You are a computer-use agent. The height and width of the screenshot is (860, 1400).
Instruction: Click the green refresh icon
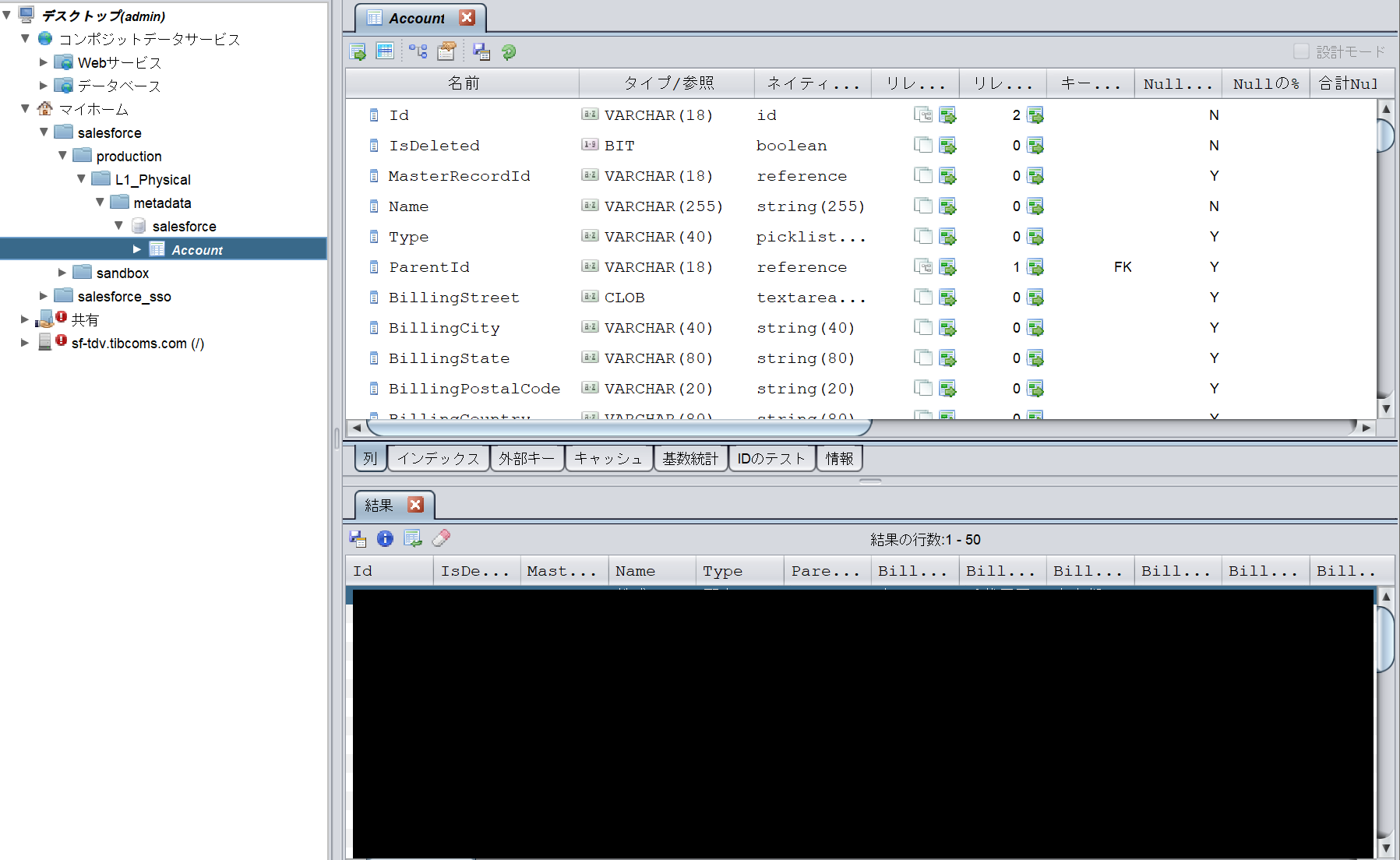(509, 51)
